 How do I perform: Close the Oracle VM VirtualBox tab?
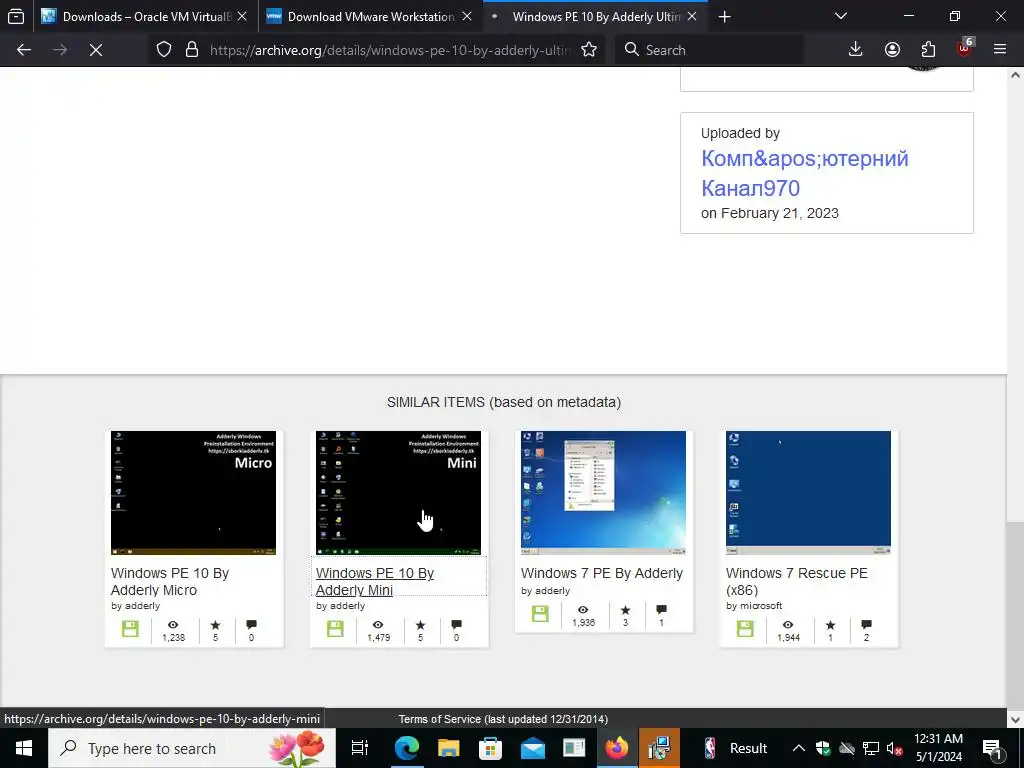[x=242, y=16]
